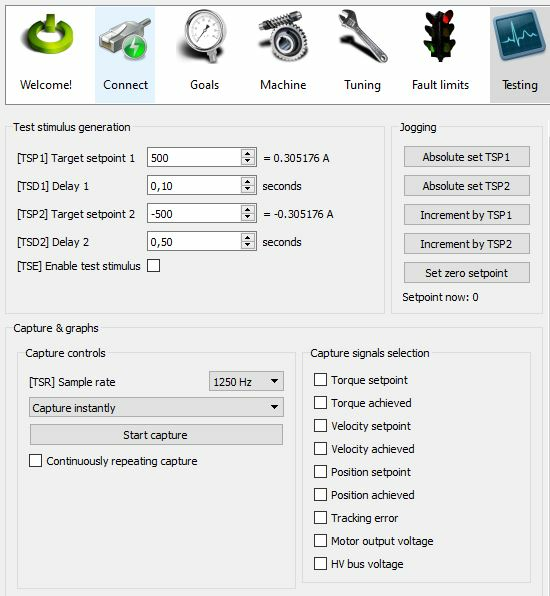Open the TSR Sample rate dropdown
Viewport: 550px width, 596px height.
tap(246, 381)
